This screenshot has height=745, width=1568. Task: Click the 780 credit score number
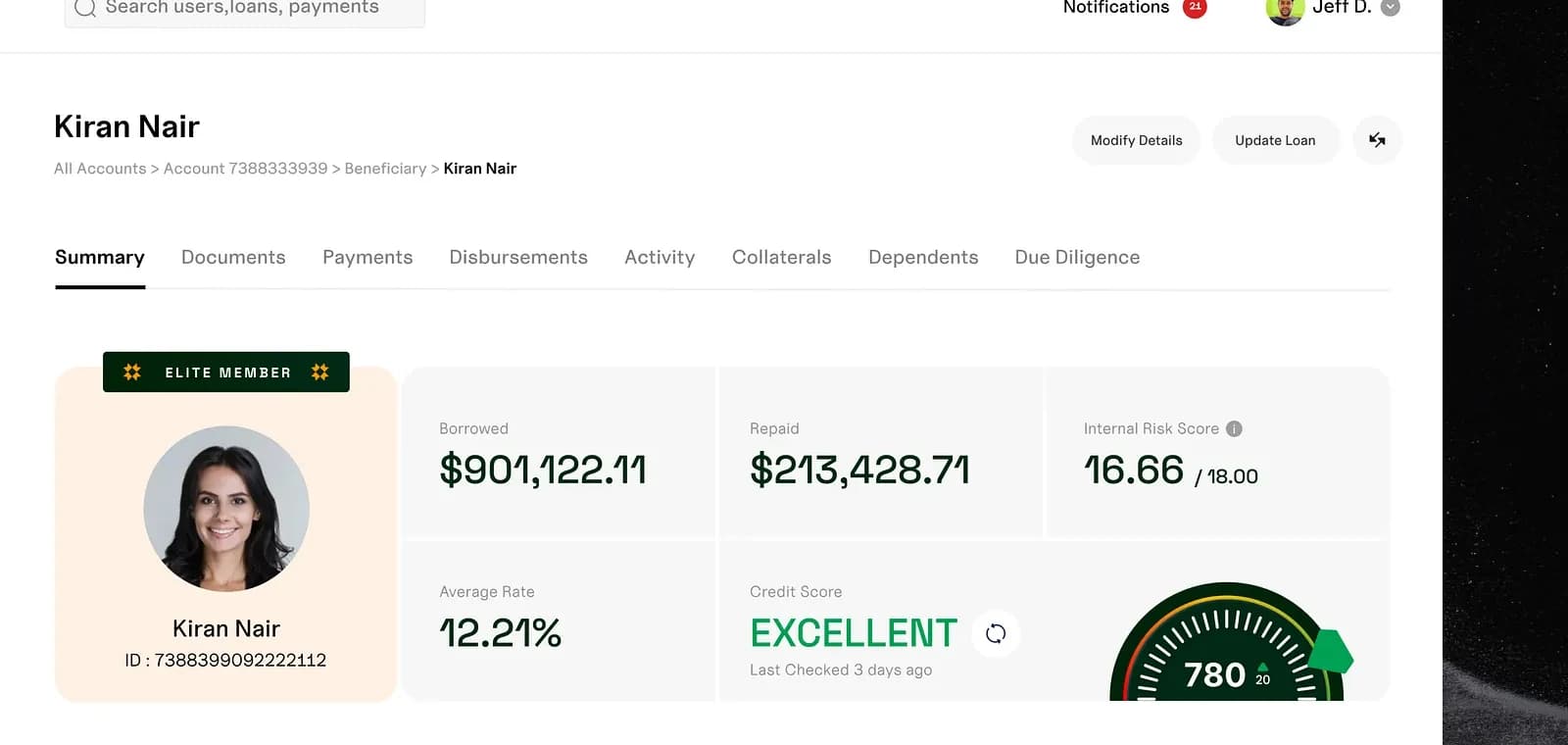1214,674
